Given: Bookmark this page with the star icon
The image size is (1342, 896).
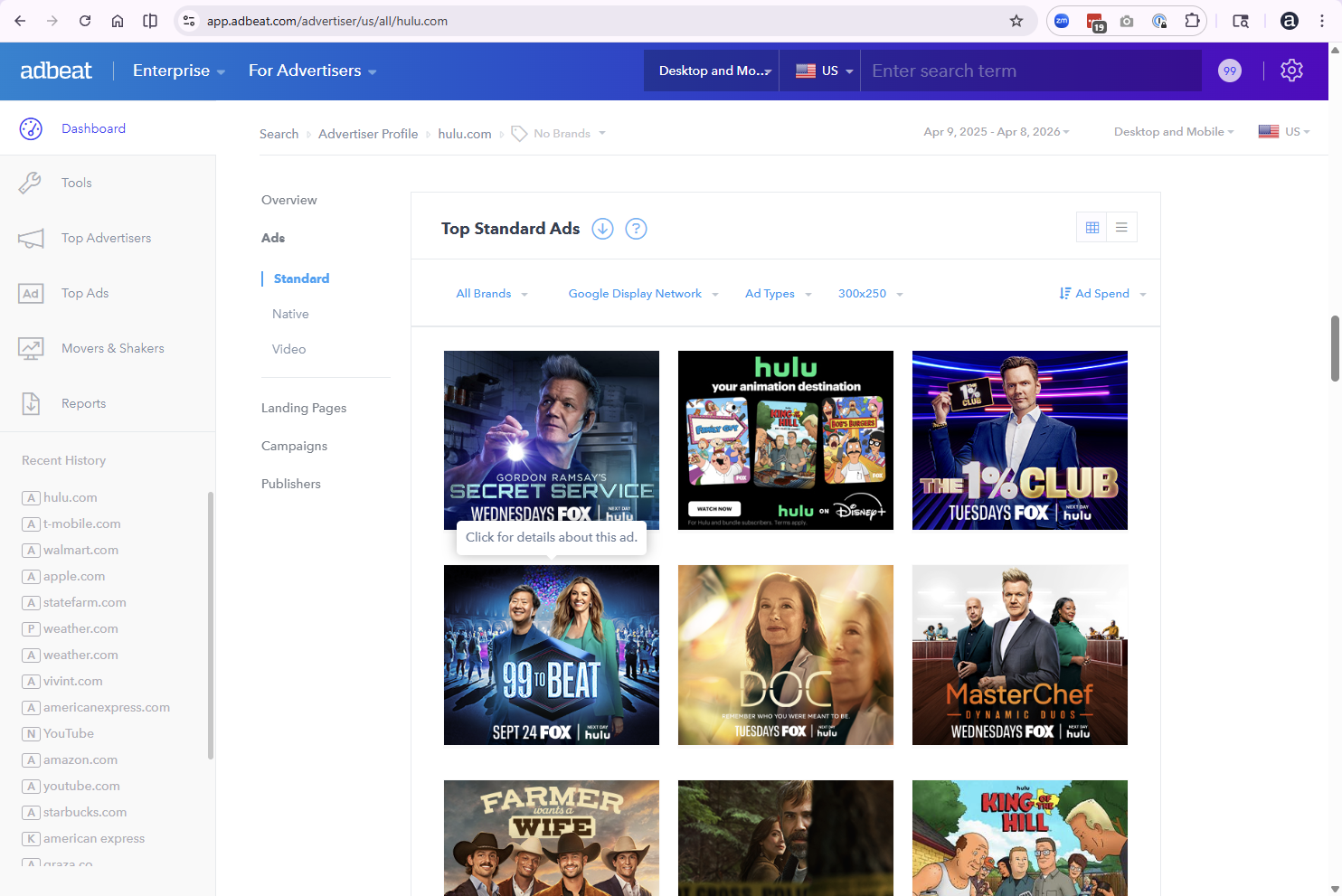Looking at the screenshot, I should pos(1016,21).
